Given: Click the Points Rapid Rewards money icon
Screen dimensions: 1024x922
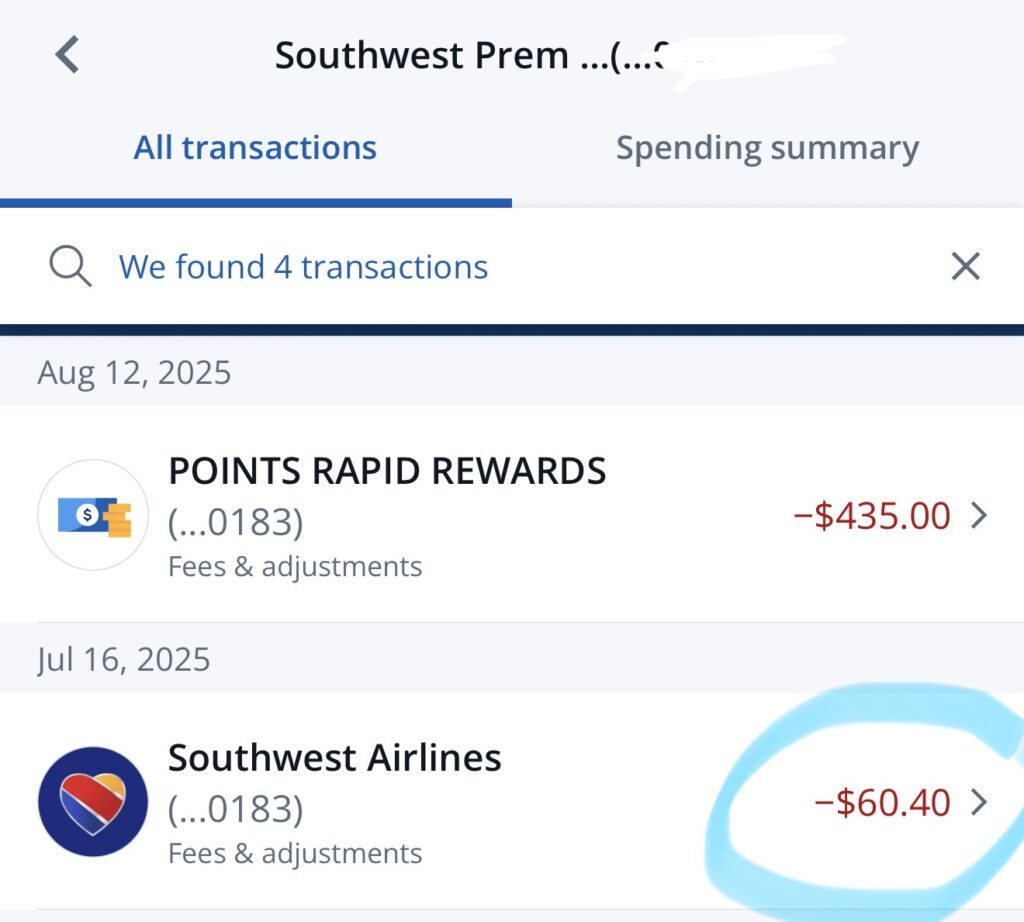Looking at the screenshot, I should [92, 515].
